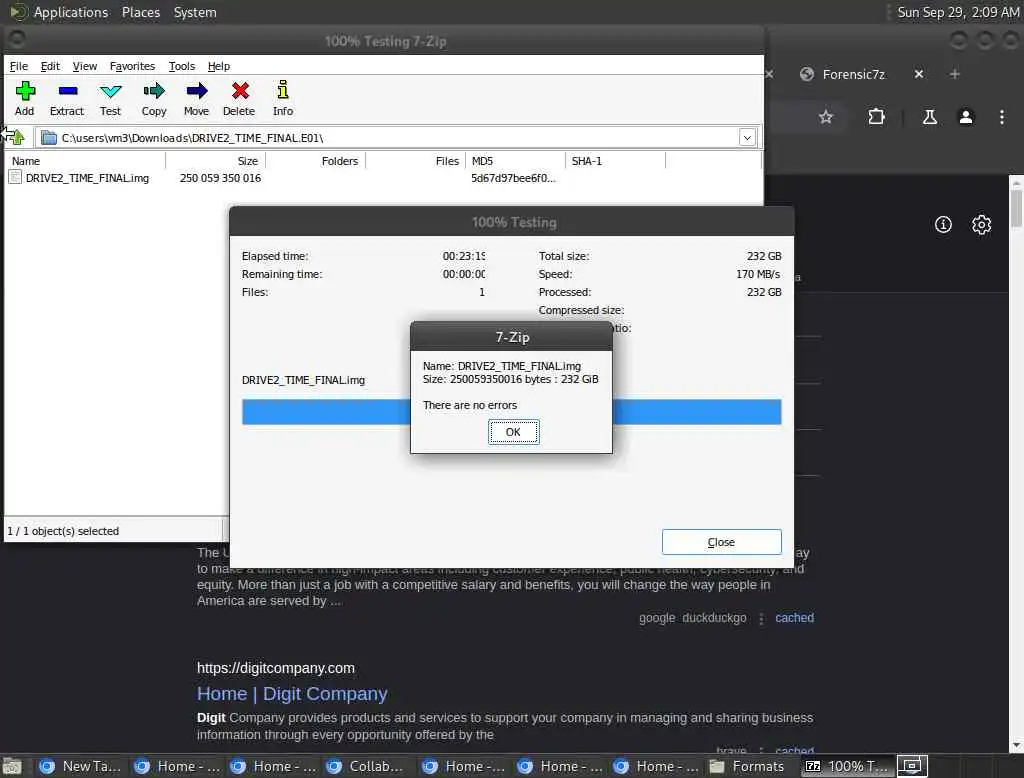
Task: Click three-dot options next to cached link
Action: point(761,618)
